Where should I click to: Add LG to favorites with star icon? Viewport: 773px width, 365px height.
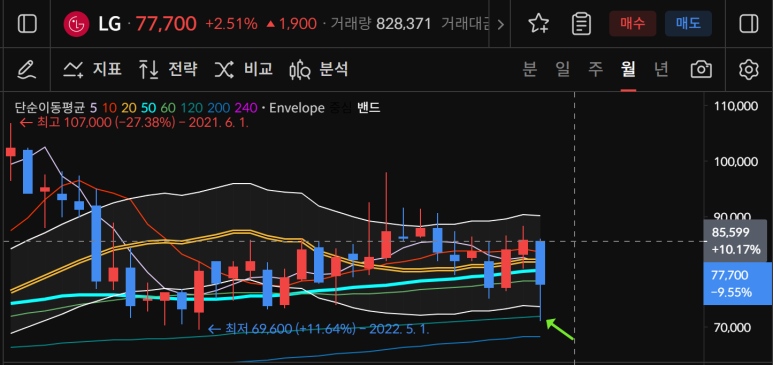click(538, 24)
